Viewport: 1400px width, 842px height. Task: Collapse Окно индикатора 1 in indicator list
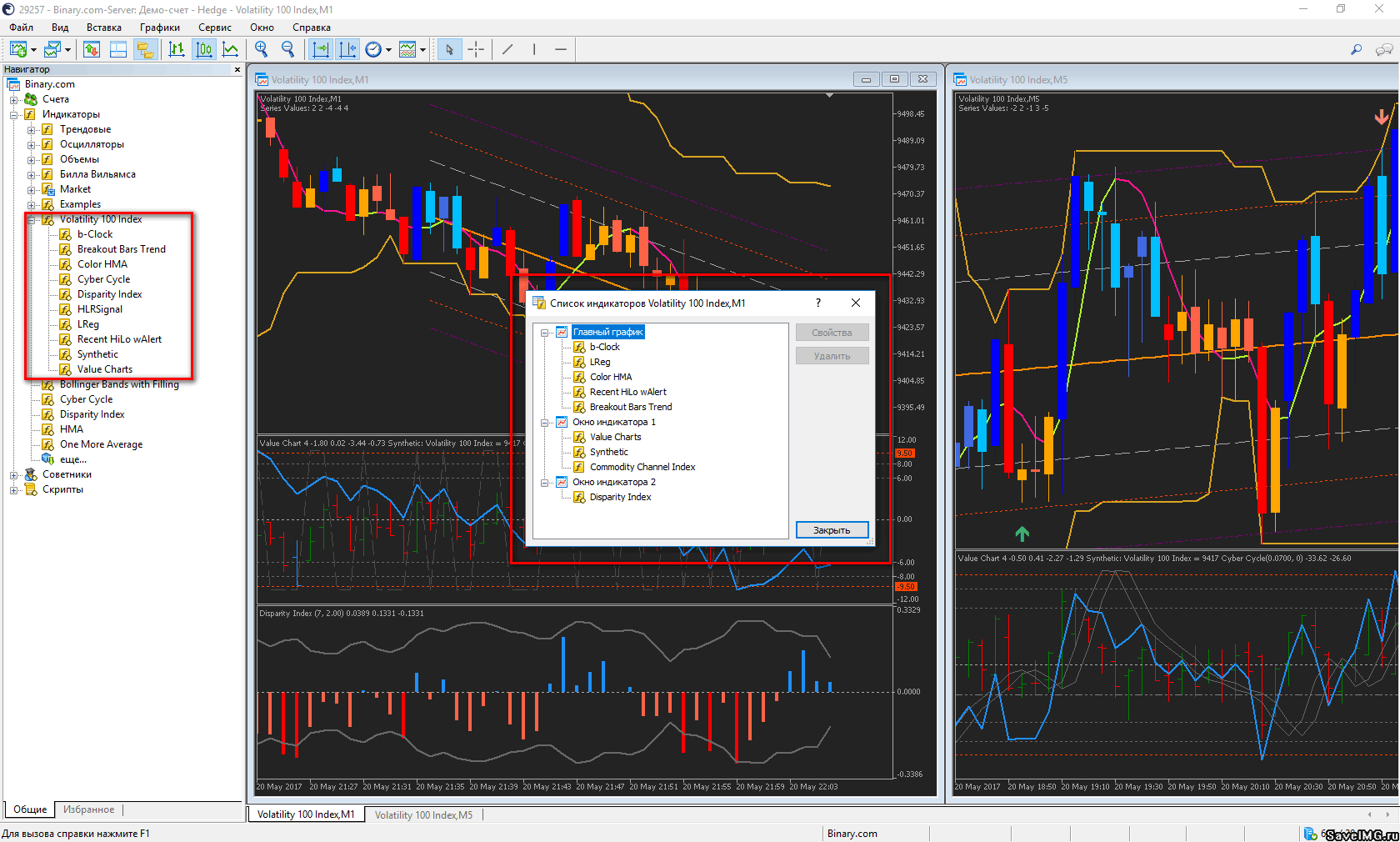545,423
